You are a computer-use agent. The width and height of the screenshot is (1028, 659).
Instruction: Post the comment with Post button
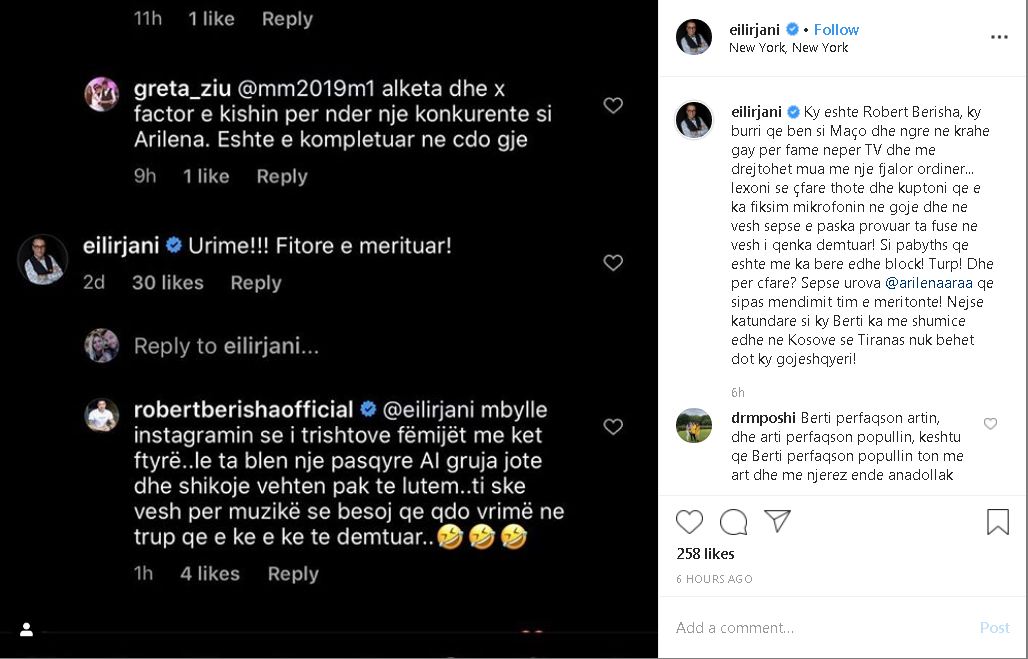coord(994,628)
